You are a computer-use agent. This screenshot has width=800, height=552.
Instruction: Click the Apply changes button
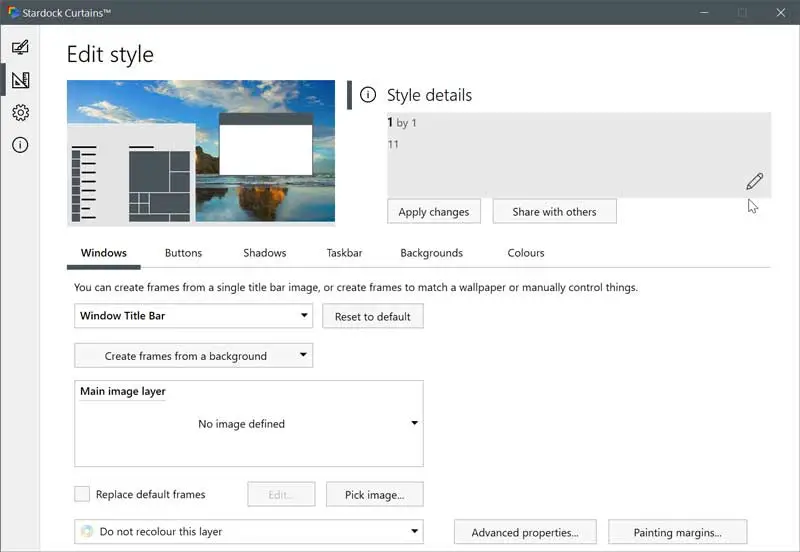tap(434, 212)
